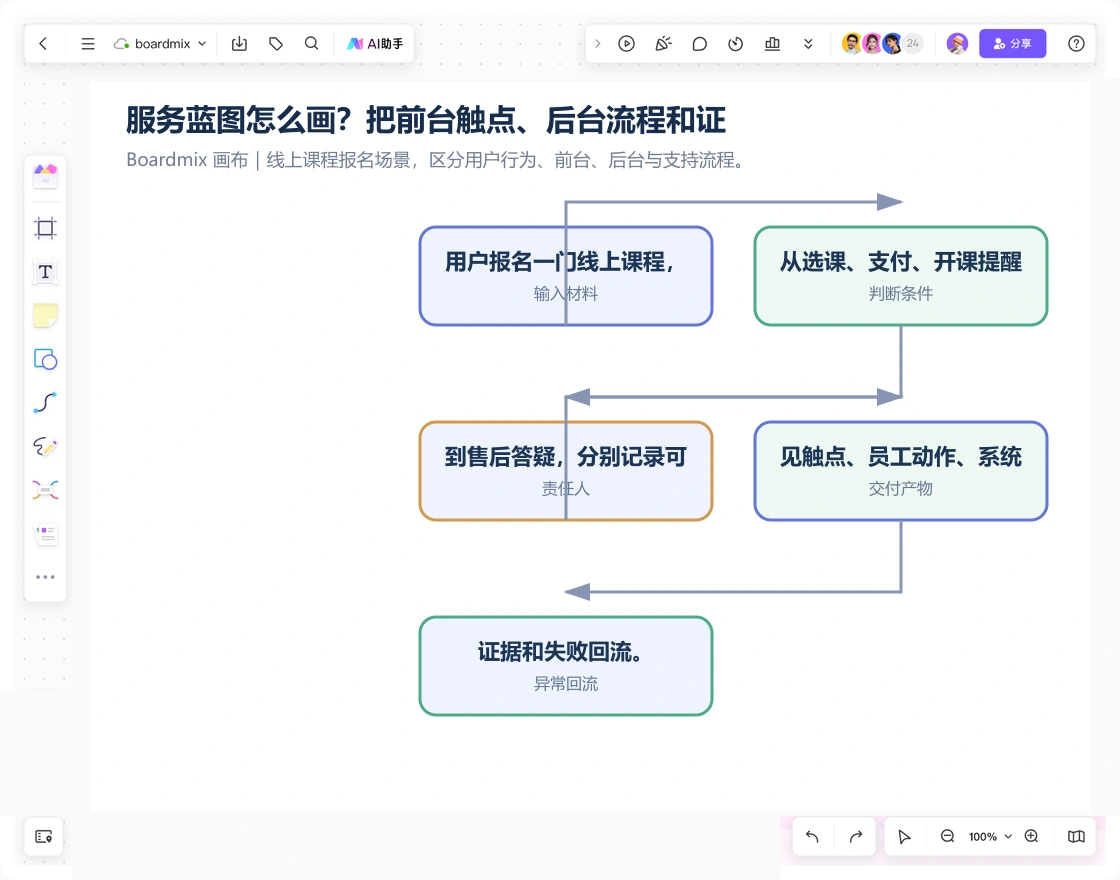This screenshot has height=880, width=1120.
Task: Click the Boardmix 画布 subtitle text
Action: [x=437, y=160]
